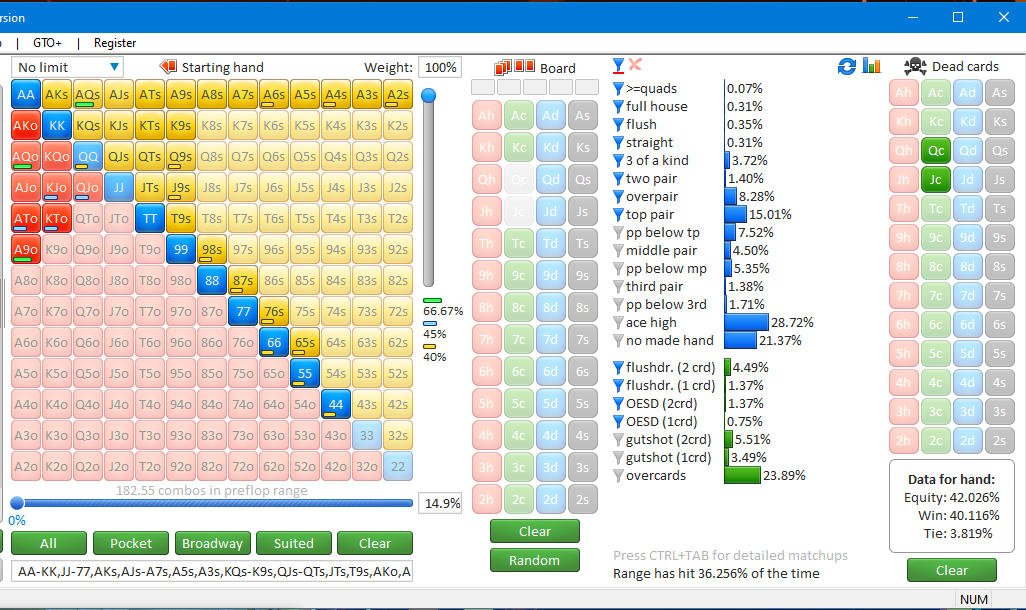Select the 45% blue weight marker
Viewport: 1026px width, 610px height.
[430, 323]
